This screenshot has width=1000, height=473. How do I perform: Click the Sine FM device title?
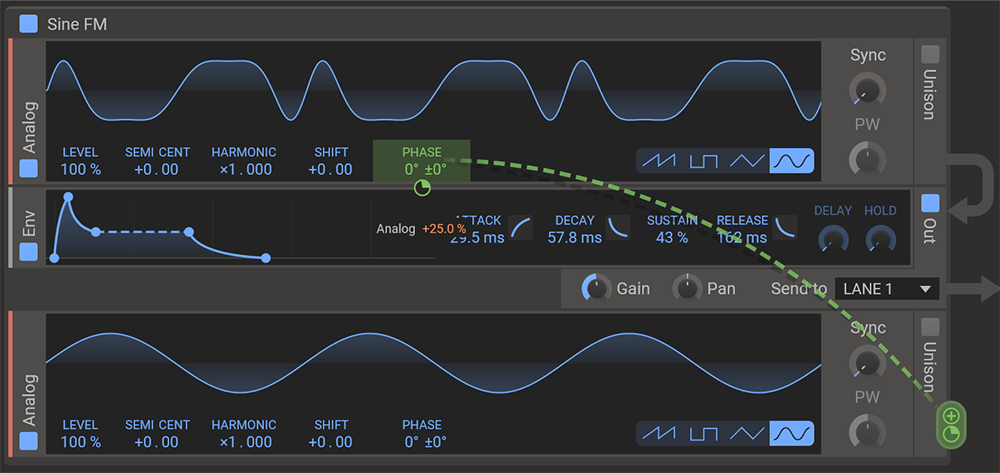[77, 25]
